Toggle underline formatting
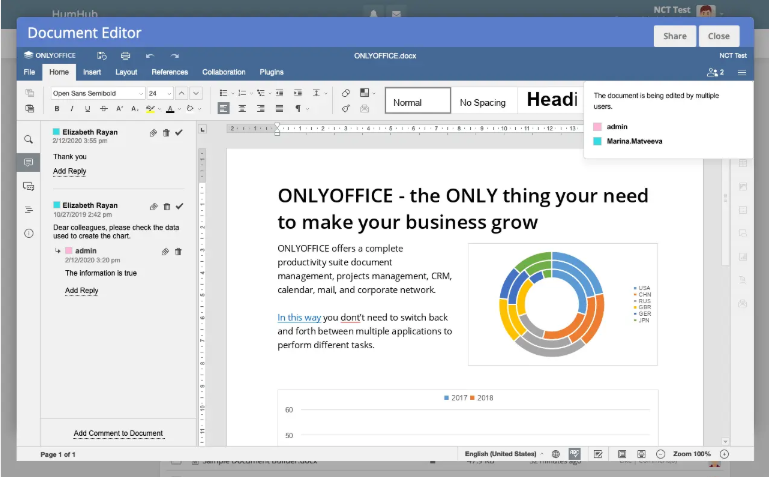The image size is (769, 477). pyautogui.click(x=87, y=108)
